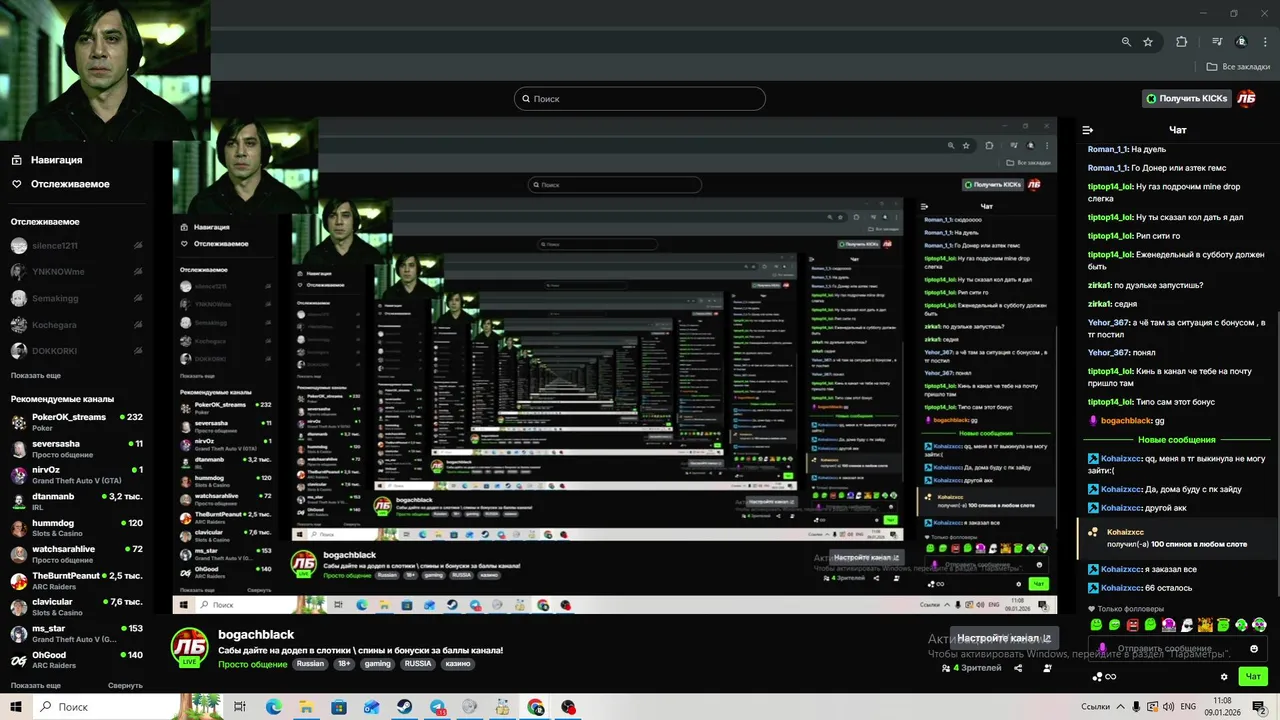Open the Windows Task View icon
This screenshot has height=720, width=1280.
coord(240,707)
